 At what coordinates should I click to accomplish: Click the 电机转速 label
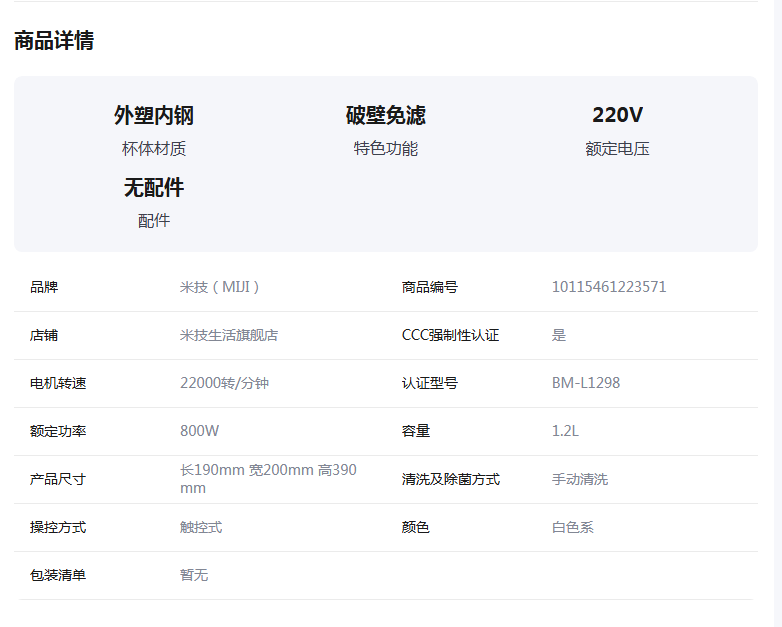[x=58, y=383]
